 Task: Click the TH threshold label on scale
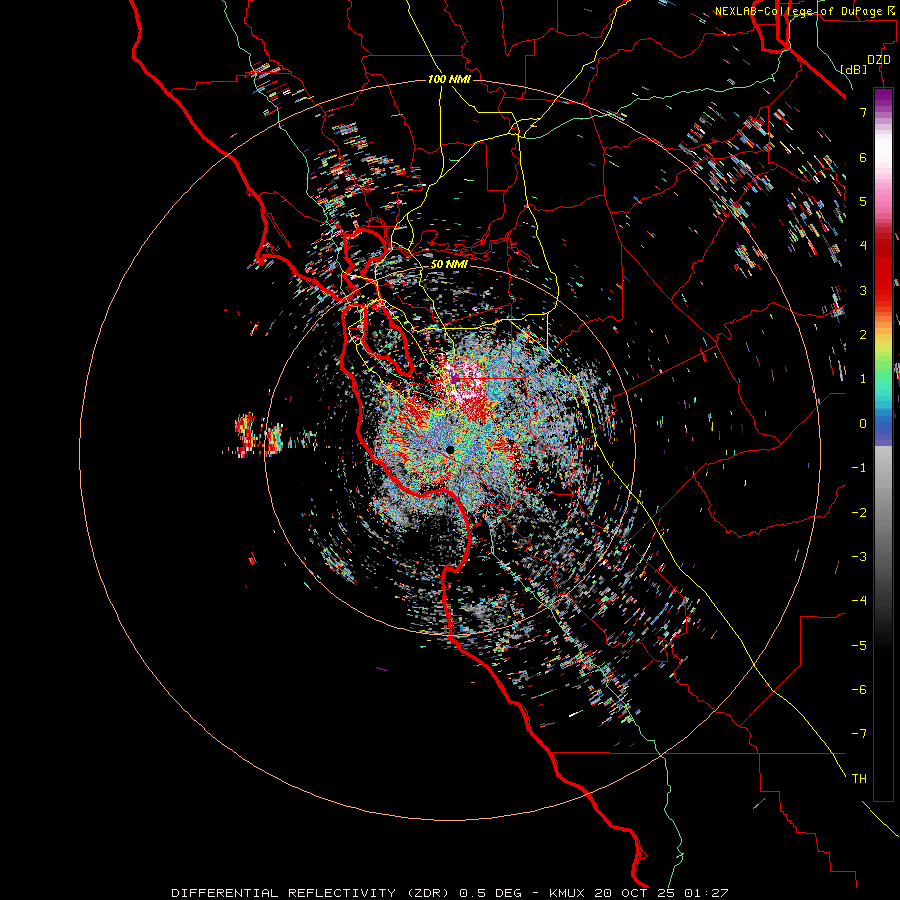click(859, 779)
